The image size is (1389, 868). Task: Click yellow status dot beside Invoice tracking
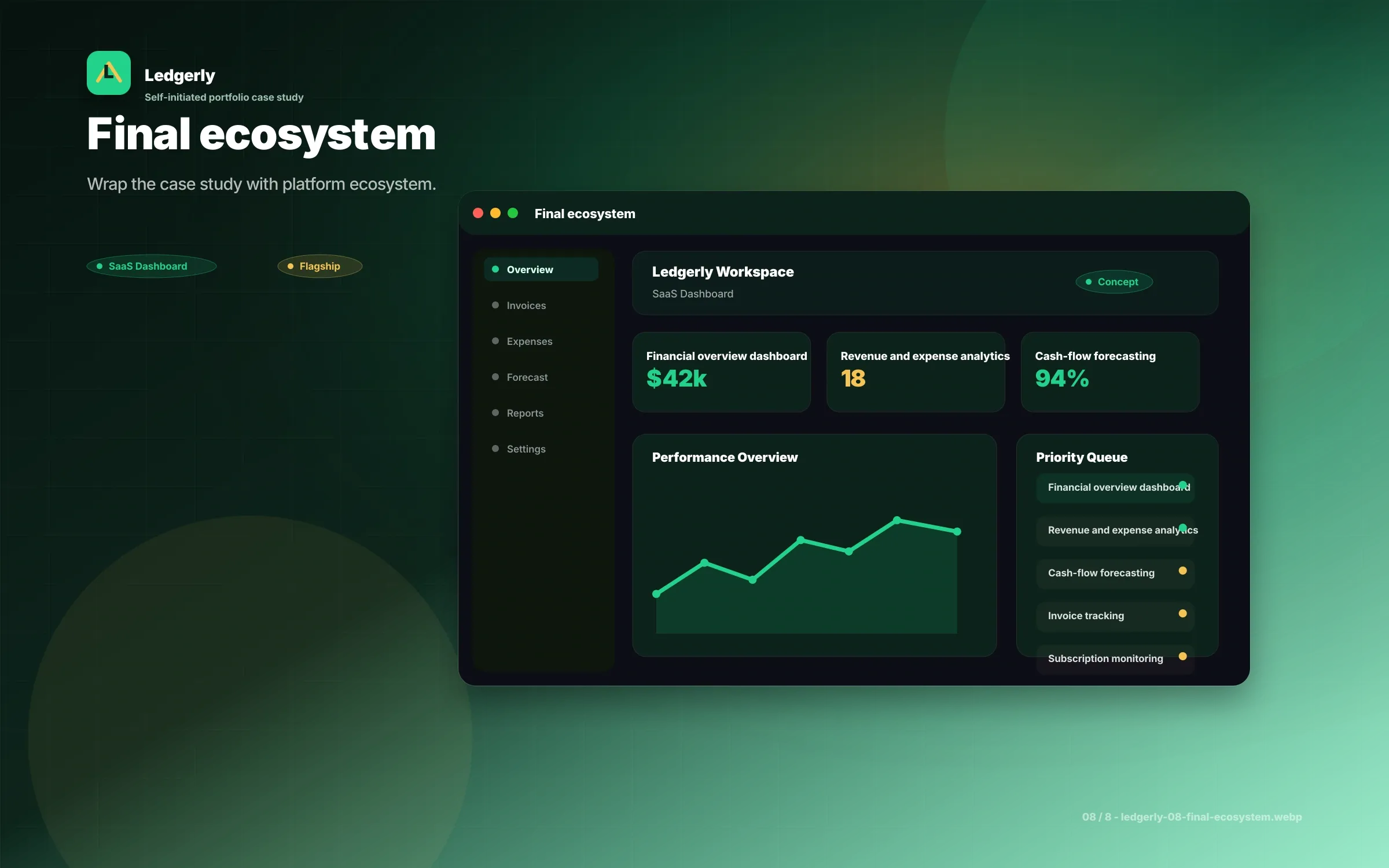[1182, 613]
